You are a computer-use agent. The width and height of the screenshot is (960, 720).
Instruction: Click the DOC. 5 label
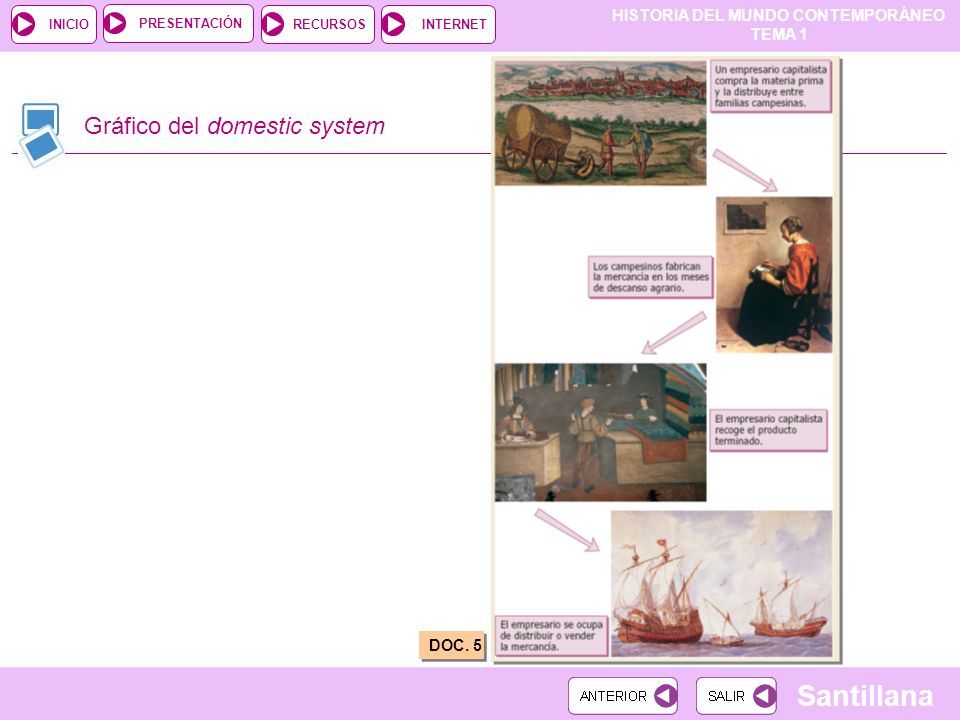[453, 645]
